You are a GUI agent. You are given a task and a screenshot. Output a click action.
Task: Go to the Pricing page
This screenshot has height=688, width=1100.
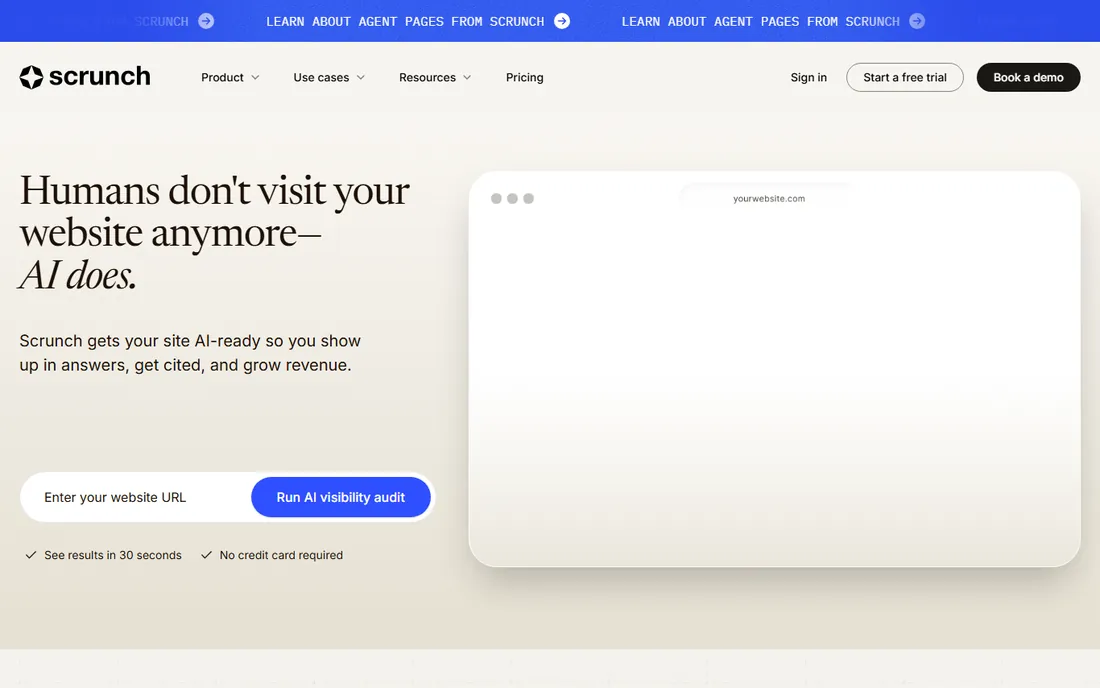coord(525,77)
